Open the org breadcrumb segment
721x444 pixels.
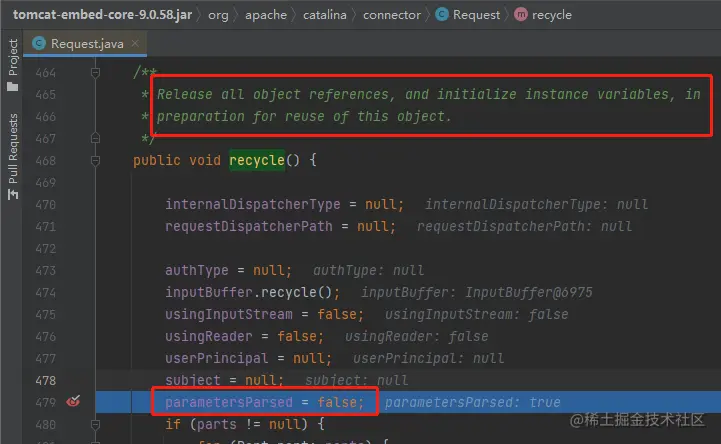point(218,15)
